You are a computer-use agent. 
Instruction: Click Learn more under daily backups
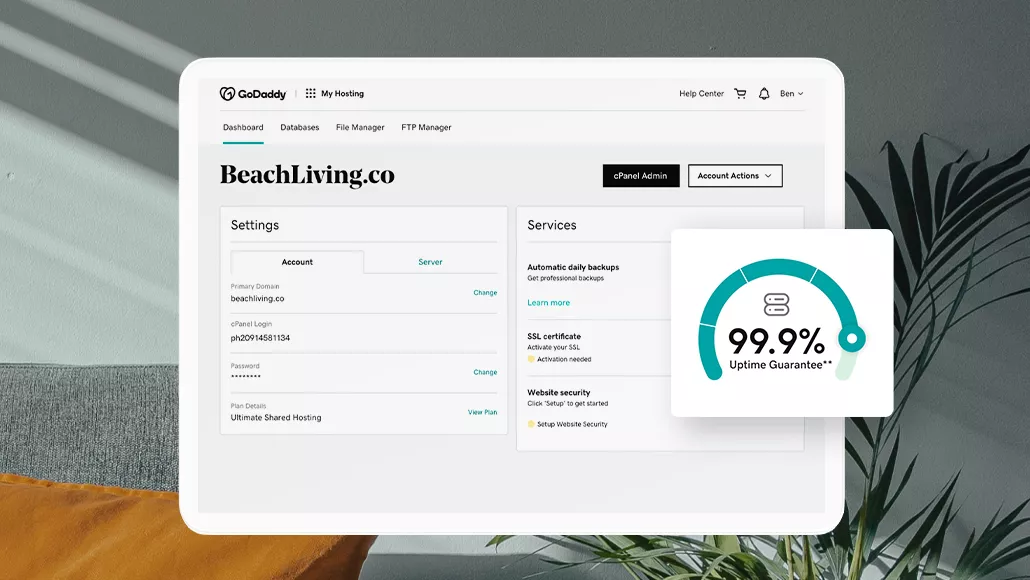pos(549,303)
